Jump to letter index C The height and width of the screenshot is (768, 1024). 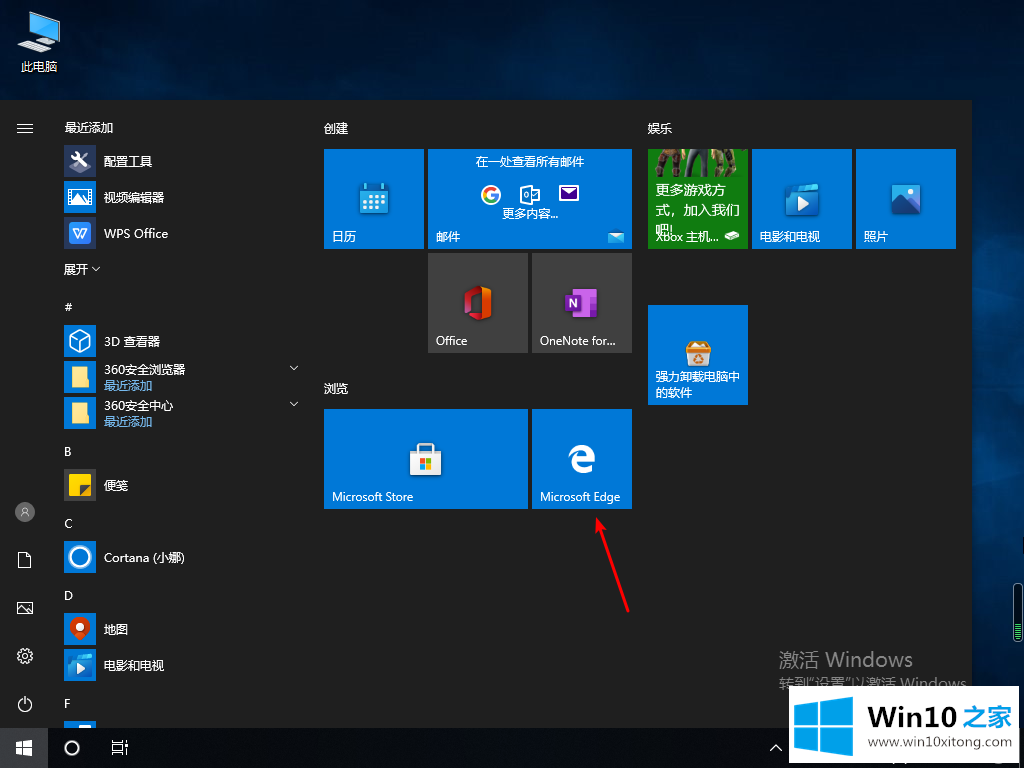68,524
